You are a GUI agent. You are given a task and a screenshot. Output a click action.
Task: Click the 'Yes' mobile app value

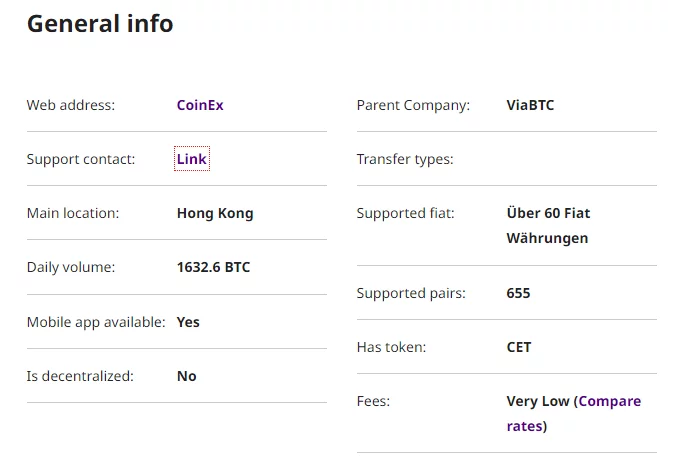[188, 322]
